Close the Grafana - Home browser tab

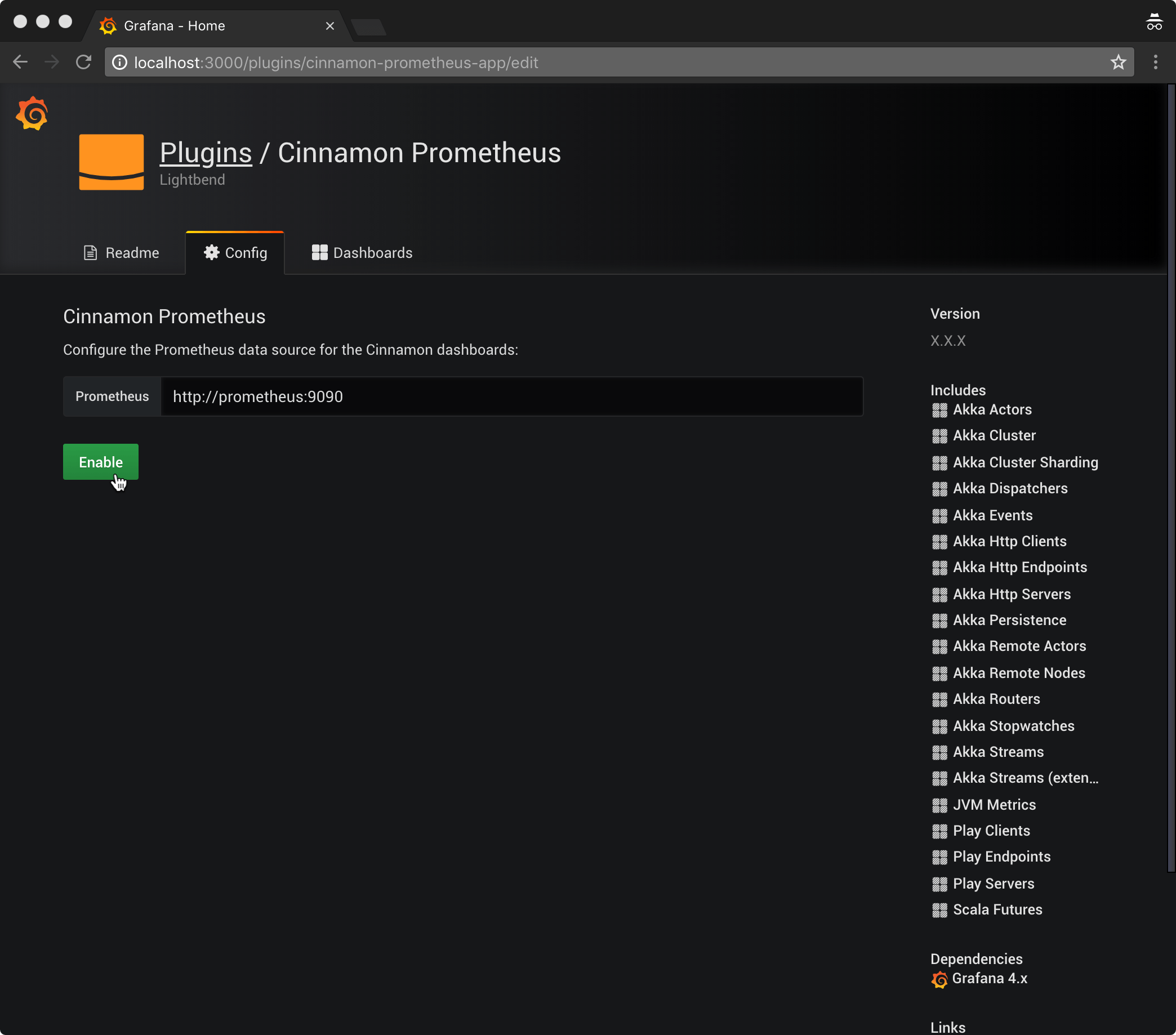[x=329, y=26]
